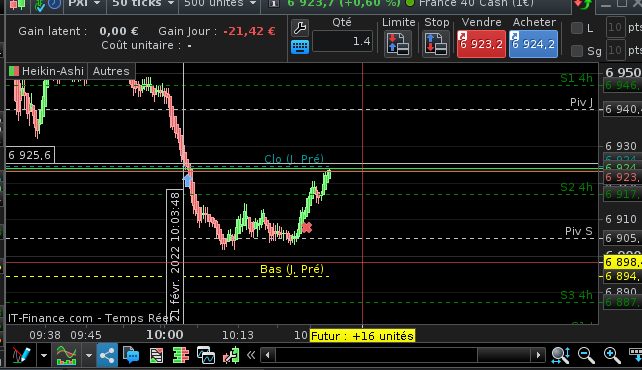Click the info icon beside price
The width and height of the screenshot is (642, 370).
(x=274, y=4)
